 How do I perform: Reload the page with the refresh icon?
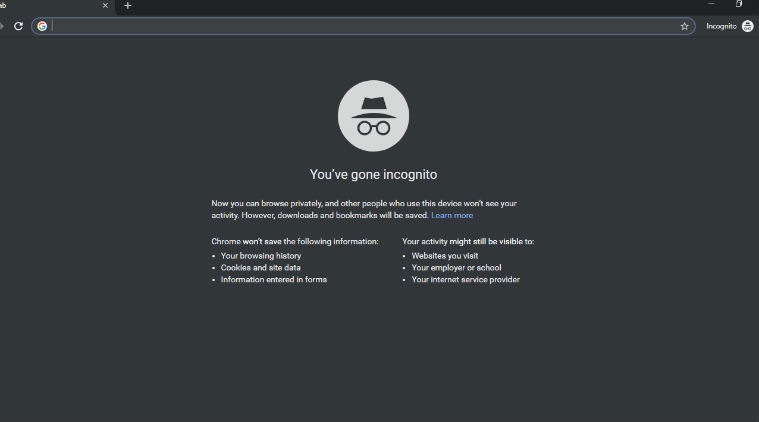18,26
